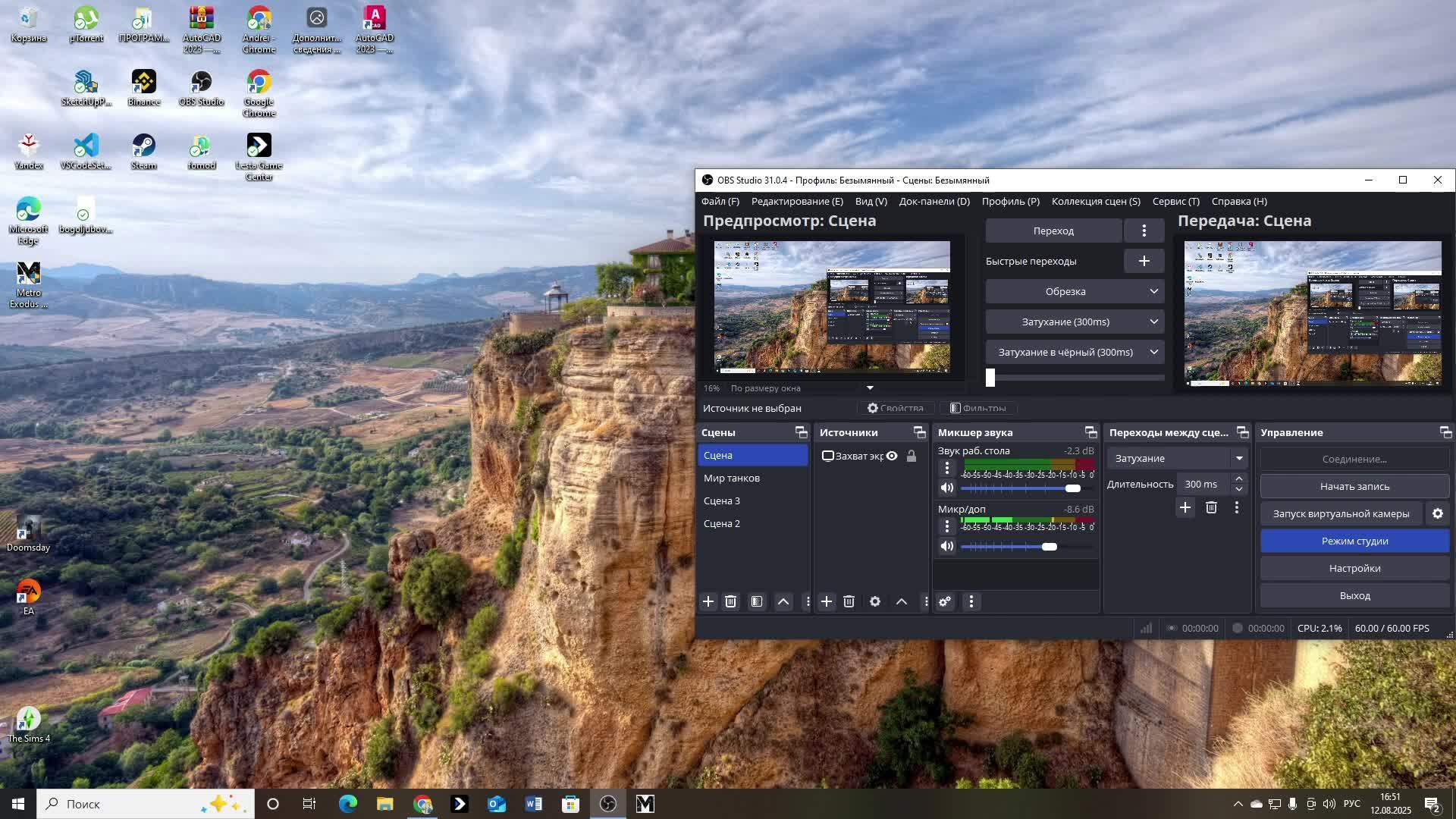Open source properties gear in Источники panel

point(875,601)
